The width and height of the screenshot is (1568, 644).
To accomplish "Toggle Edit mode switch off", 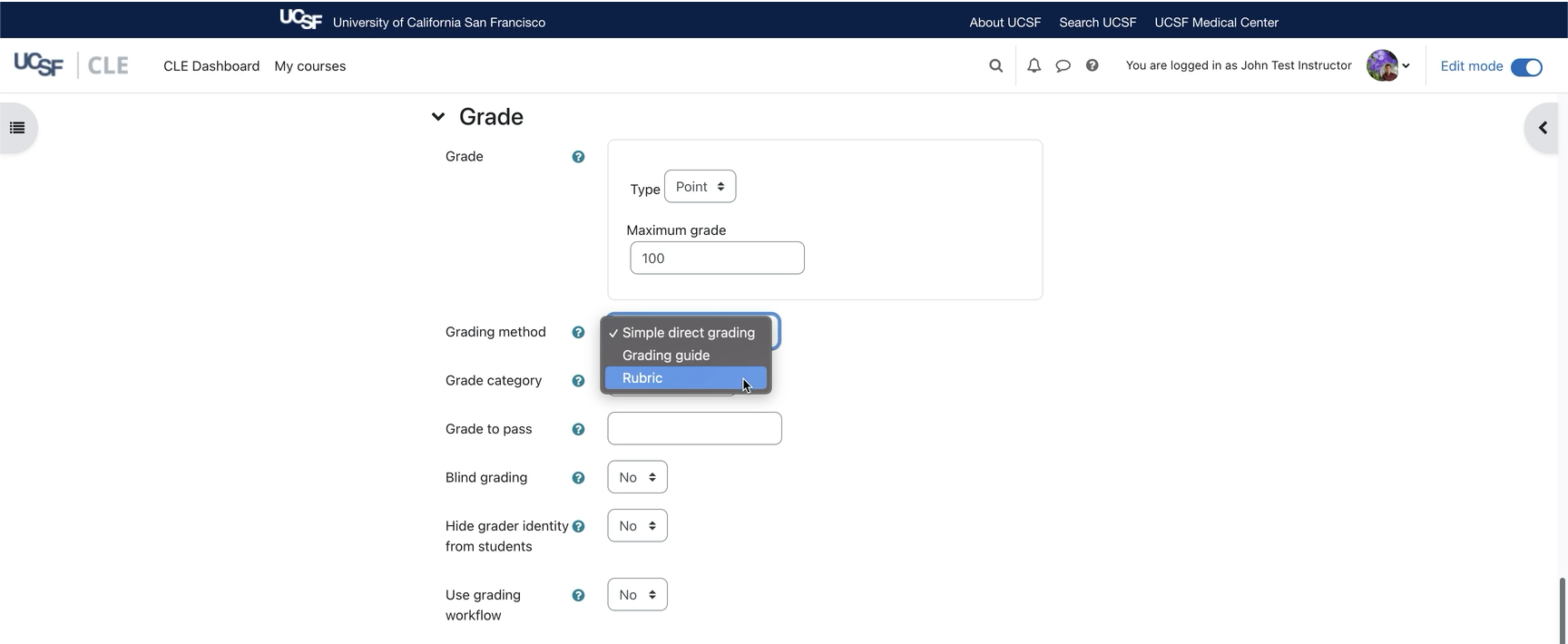I will (x=1526, y=67).
